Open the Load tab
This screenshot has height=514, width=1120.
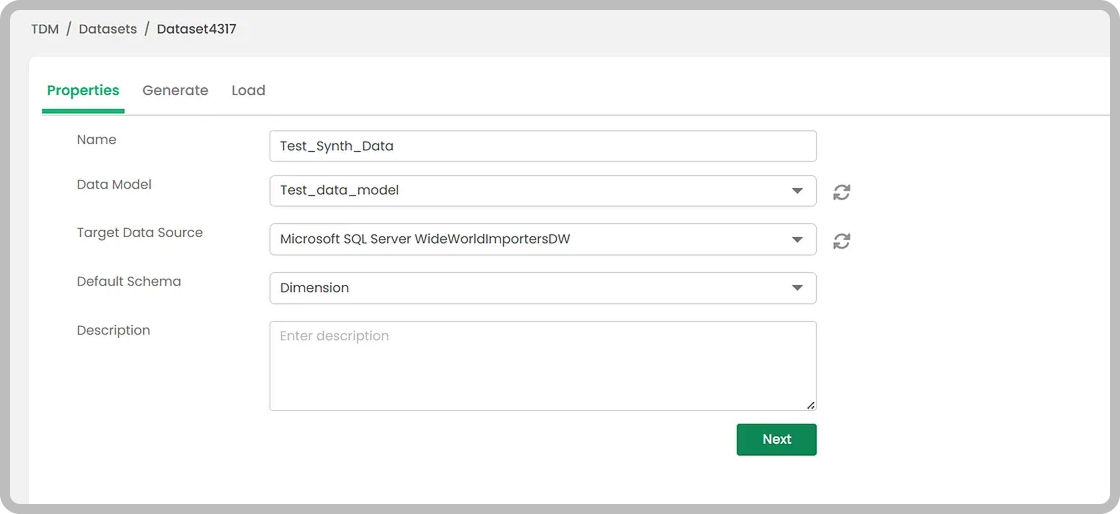coord(249,91)
